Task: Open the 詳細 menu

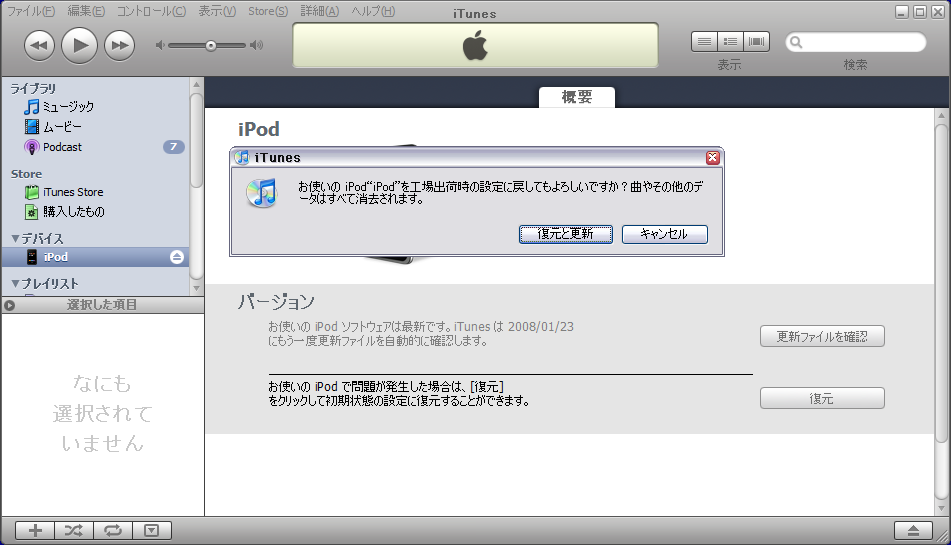Action: [x=320, y=11]
